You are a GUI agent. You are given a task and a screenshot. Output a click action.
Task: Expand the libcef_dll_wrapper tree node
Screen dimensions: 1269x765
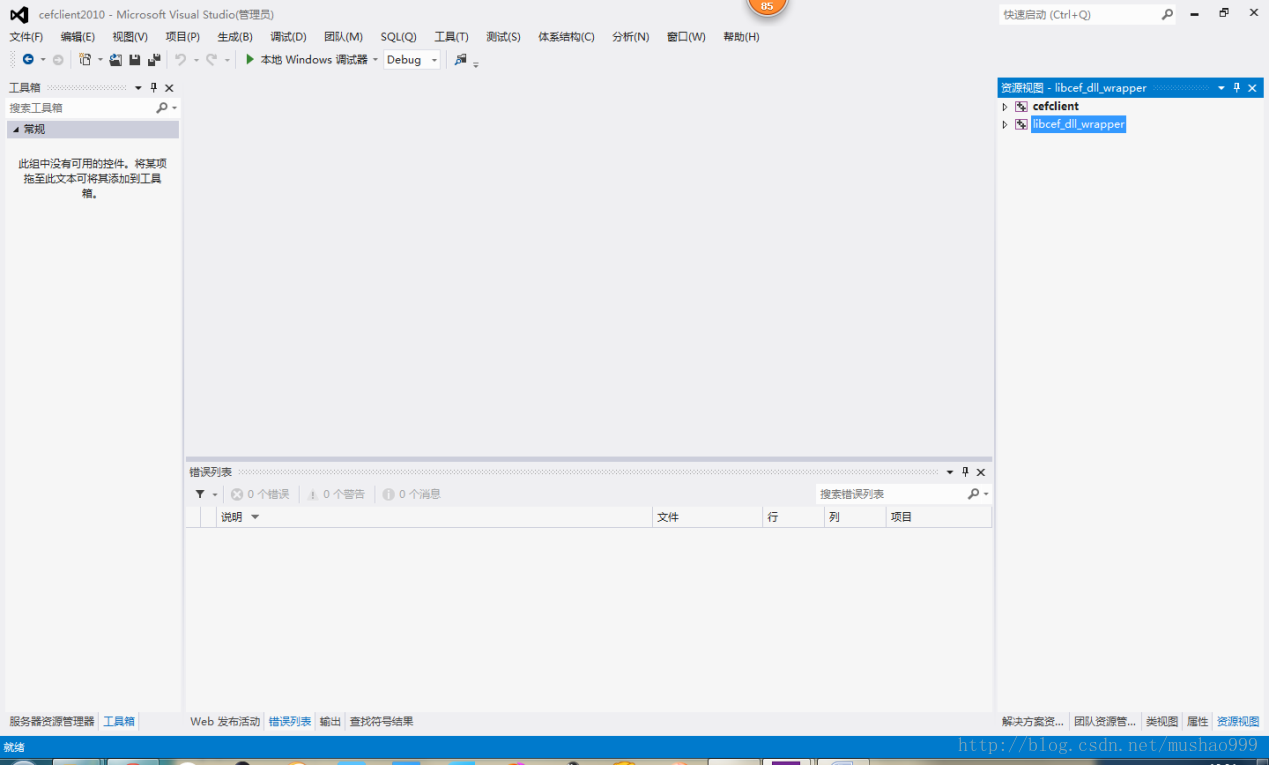click(1005, 124)
